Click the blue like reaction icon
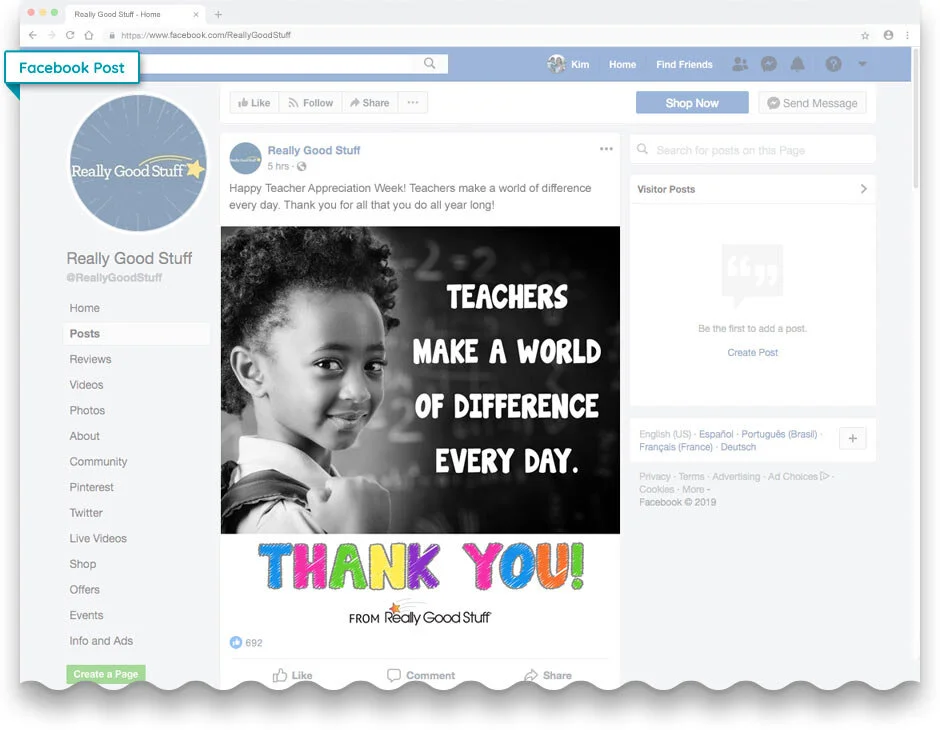This screenshot has width=940, height=730. (x=236, y=642)
